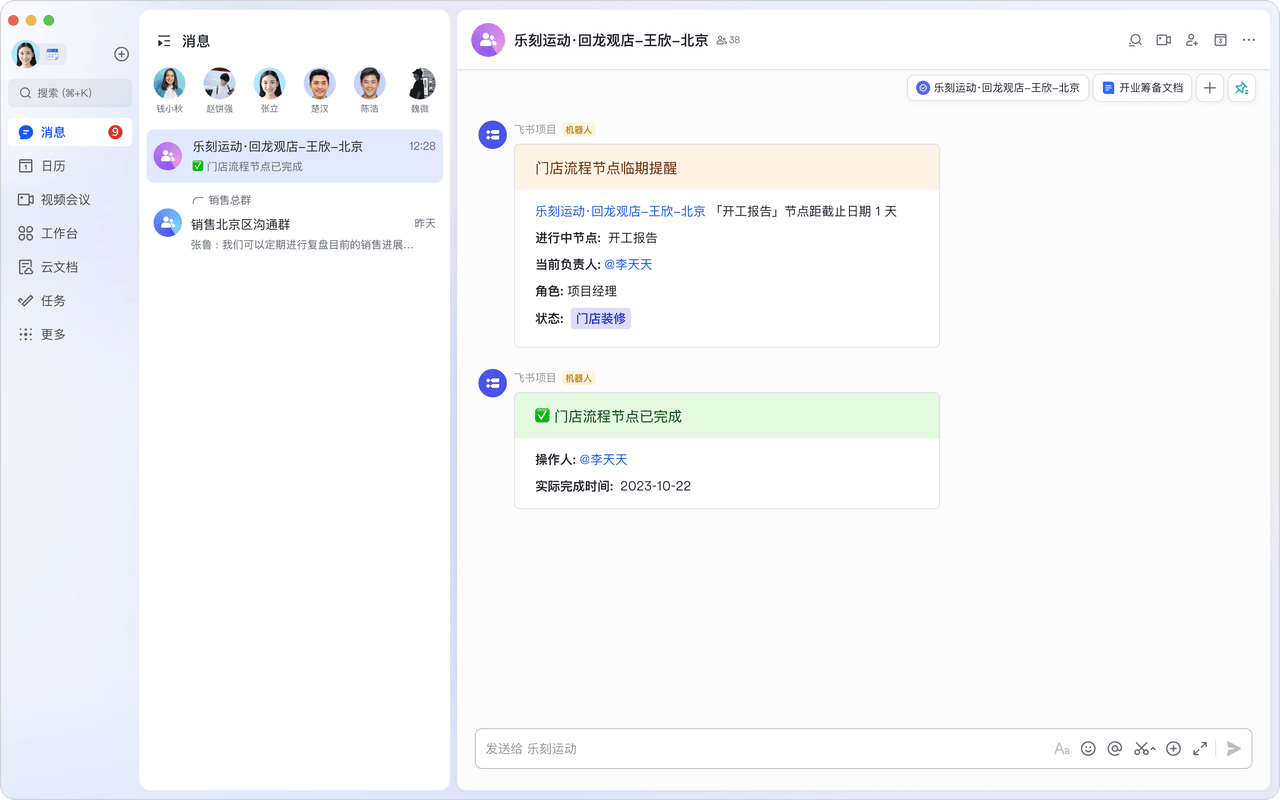This screenshot has width=1280, height=800.
Task: Insert an @ mention
Action: 1114,748
